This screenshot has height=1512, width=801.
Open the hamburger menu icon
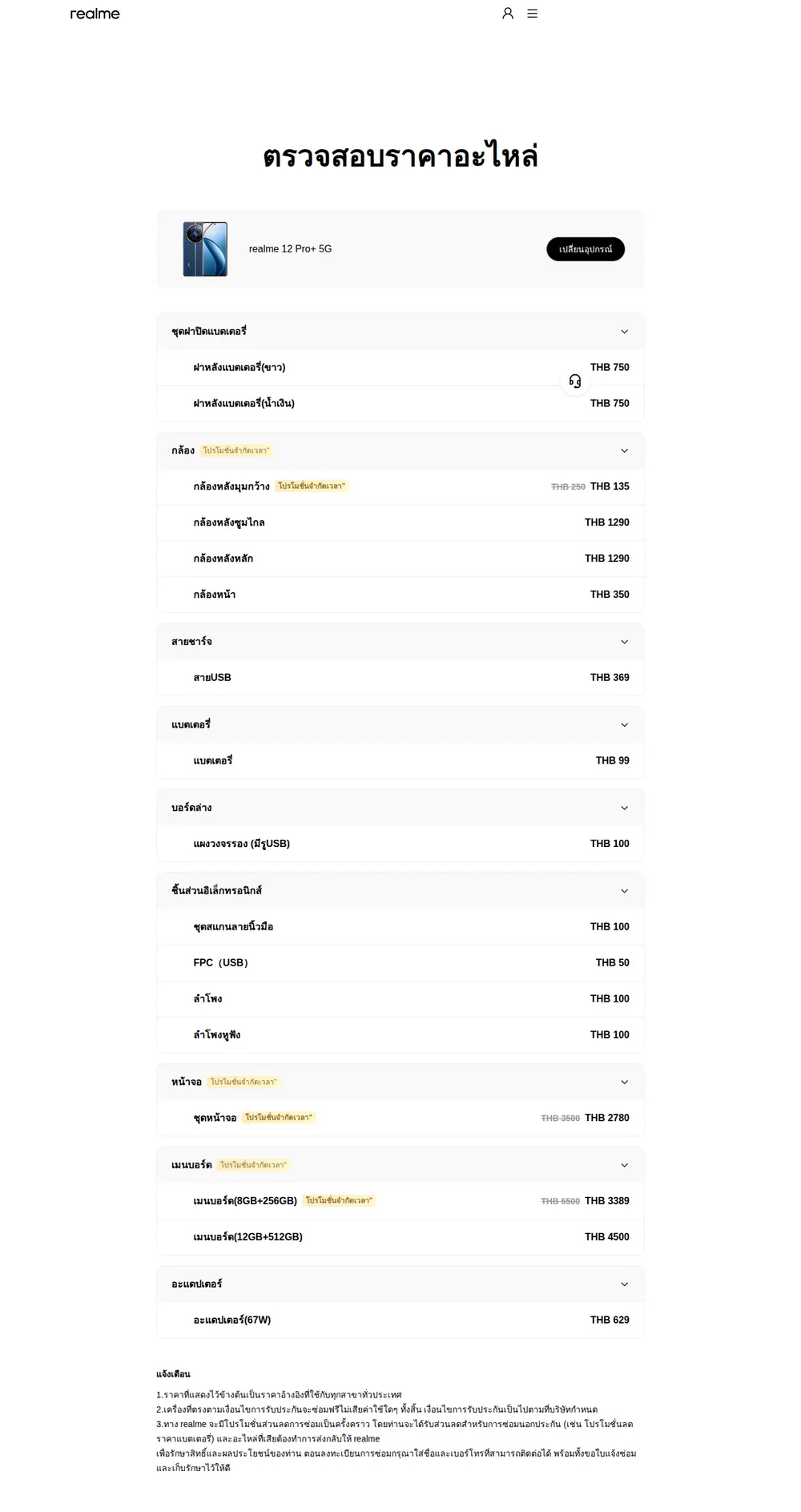532,14
